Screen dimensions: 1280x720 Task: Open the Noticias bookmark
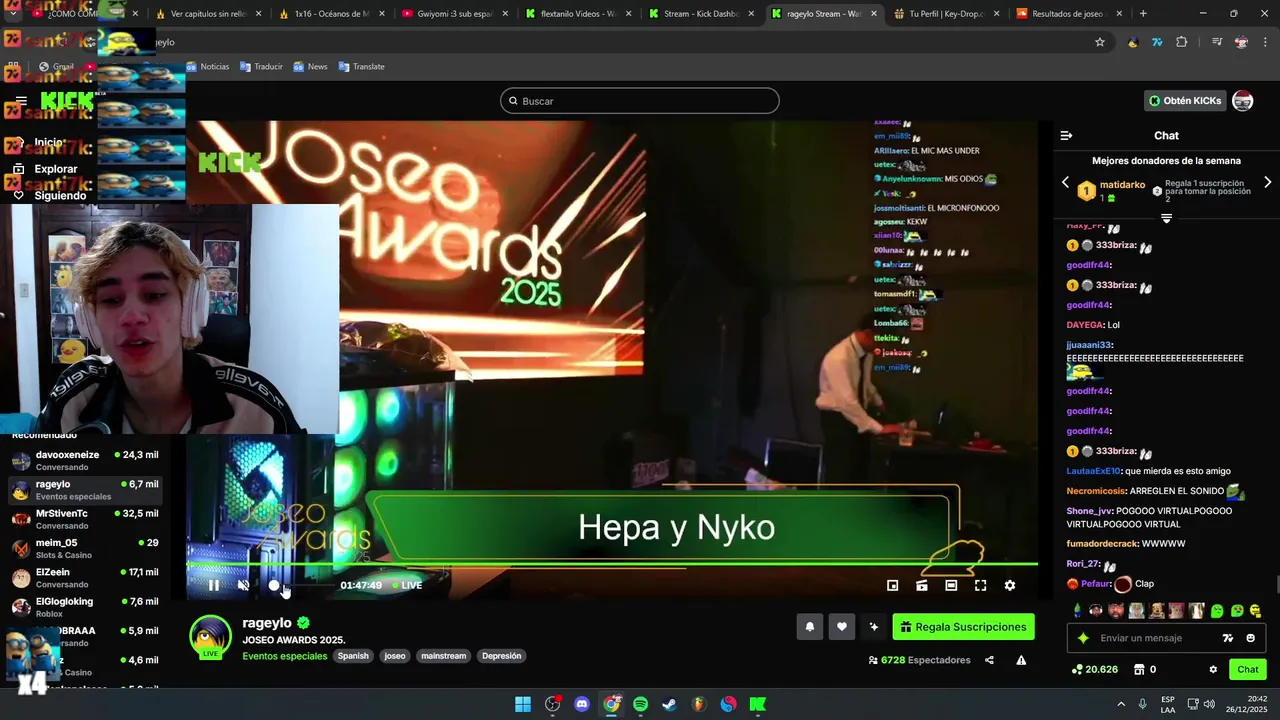tap(207, 66)
